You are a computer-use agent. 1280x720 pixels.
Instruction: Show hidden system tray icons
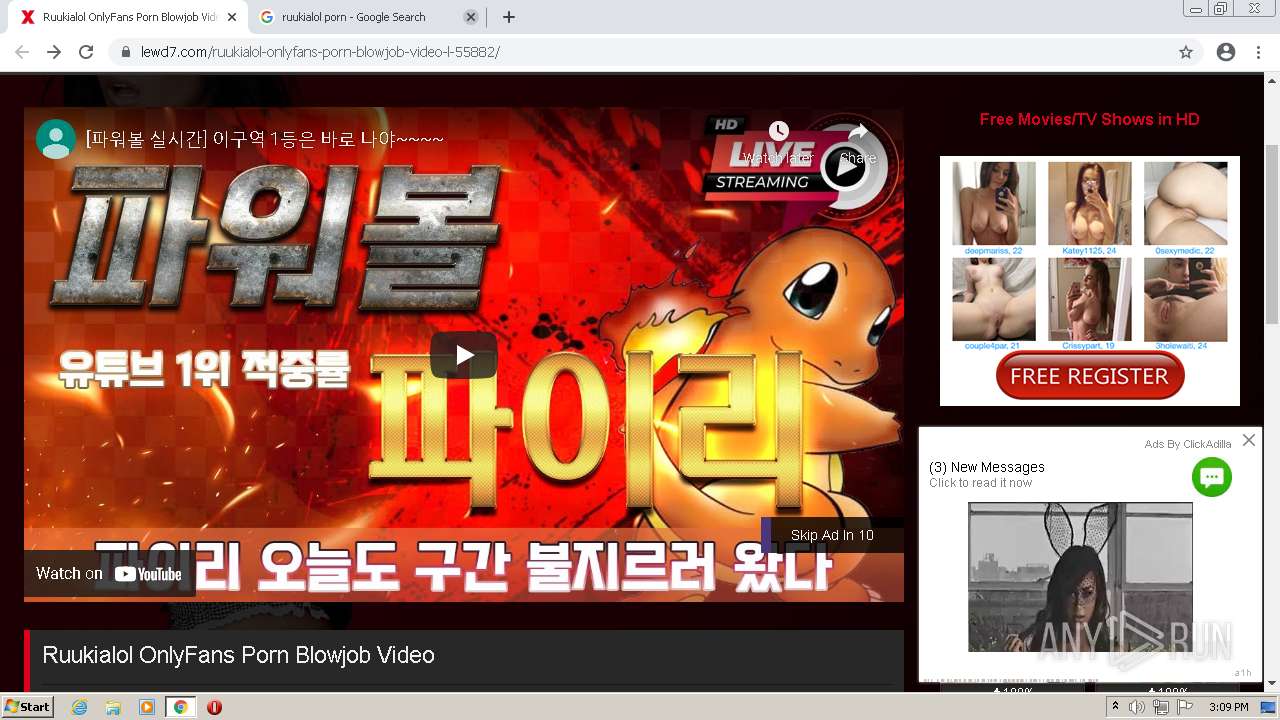coord(1115,707)
